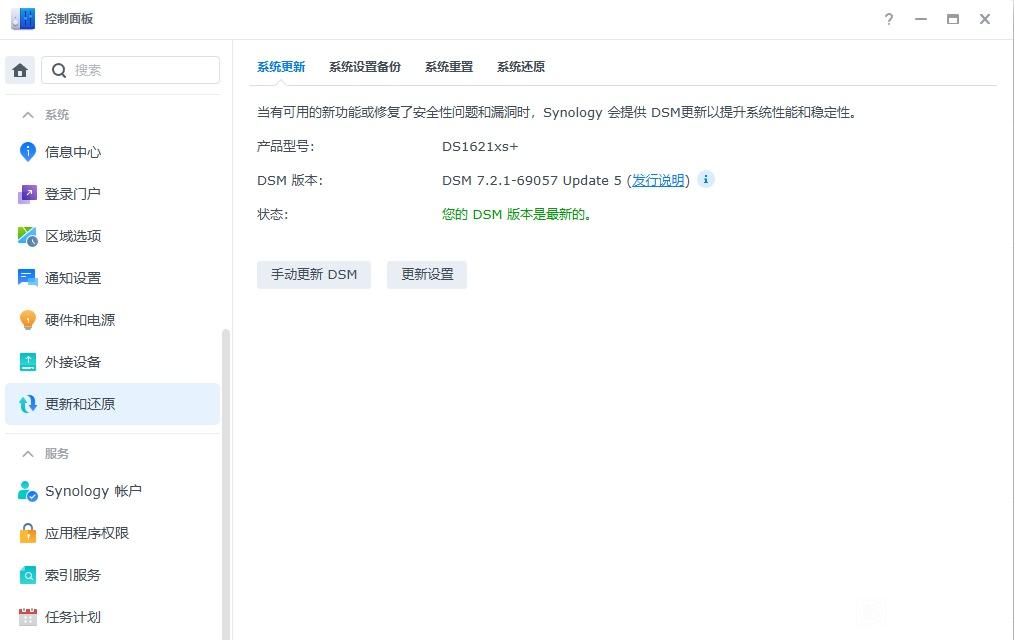The image size is (1014, 640).
Task: Click the 服务 section header text
Action: pos(57,454)
